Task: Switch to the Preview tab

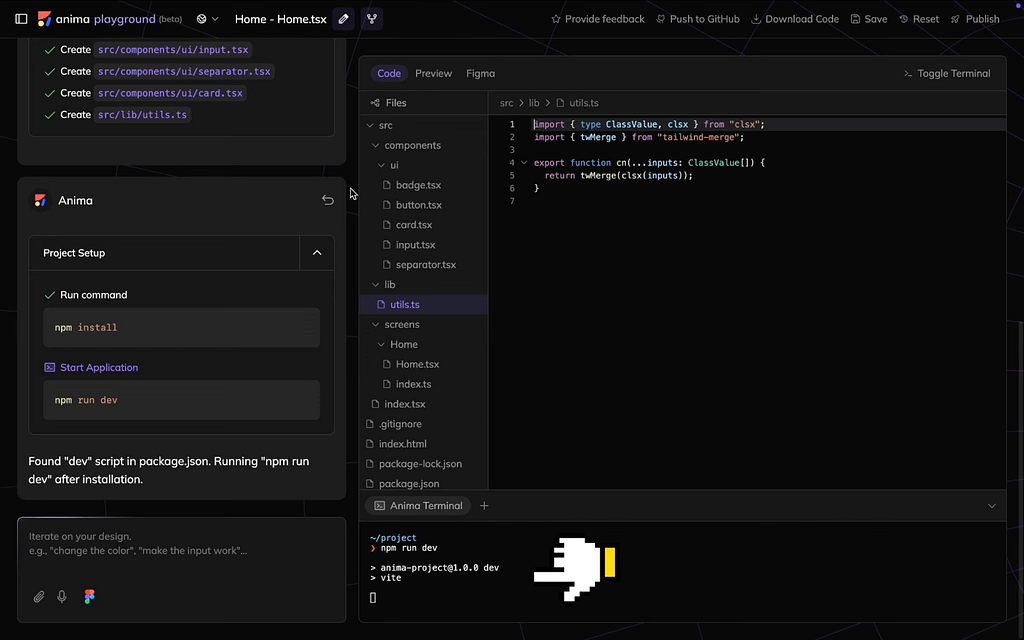Action: 434,73
